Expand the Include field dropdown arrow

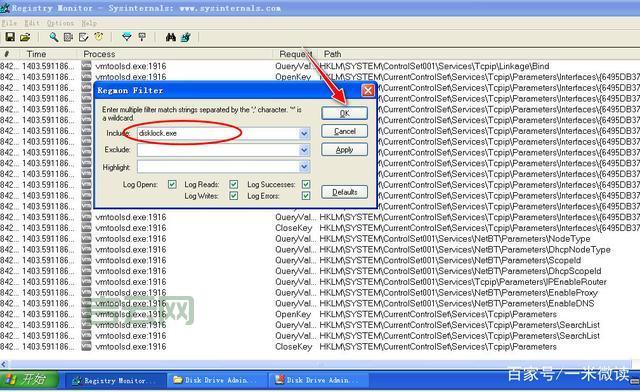(304, 134)
